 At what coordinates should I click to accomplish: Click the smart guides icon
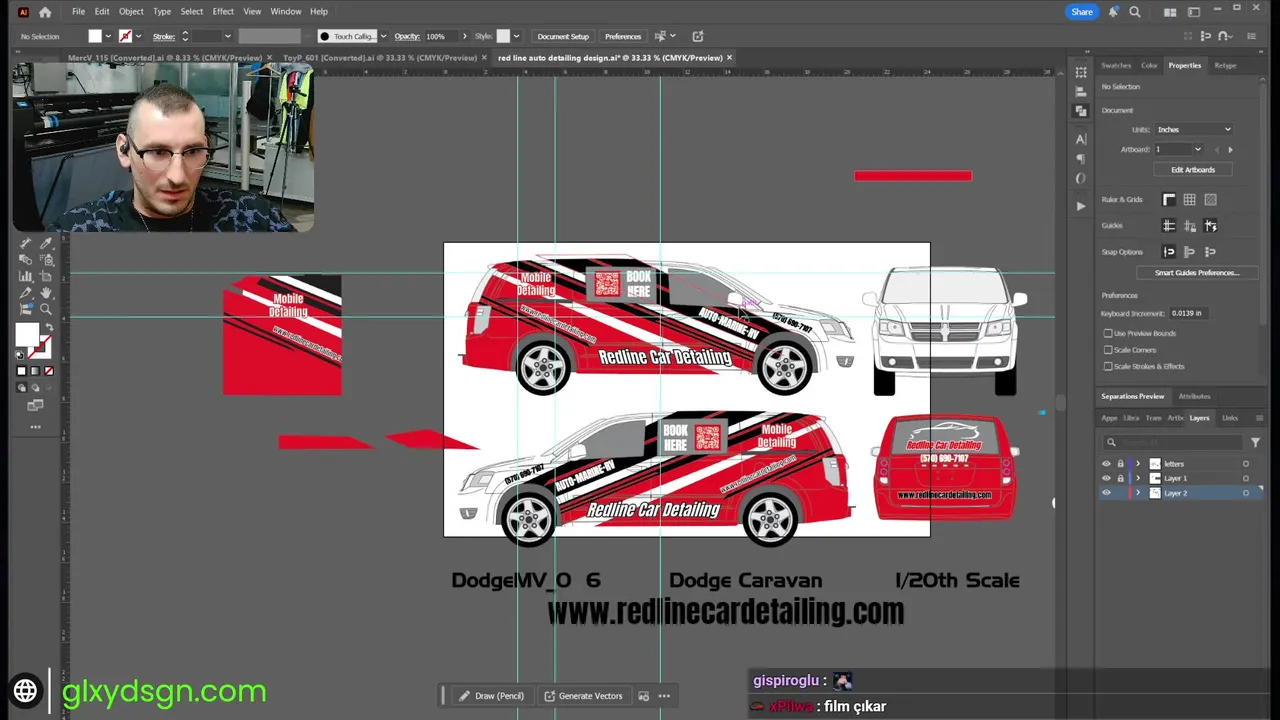pos(1210,226)
